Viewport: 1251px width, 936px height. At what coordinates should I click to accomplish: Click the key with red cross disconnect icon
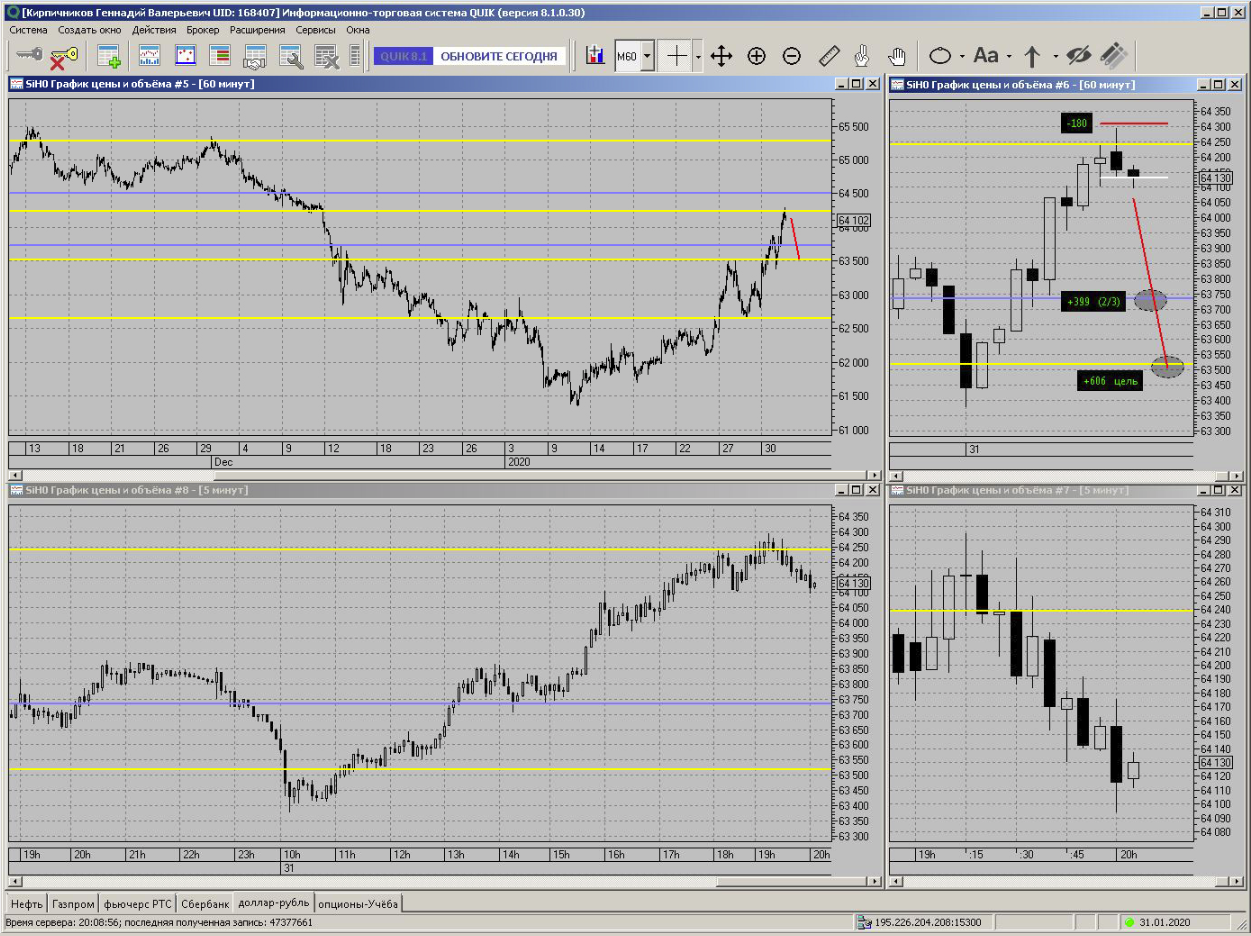coord(64,56)
